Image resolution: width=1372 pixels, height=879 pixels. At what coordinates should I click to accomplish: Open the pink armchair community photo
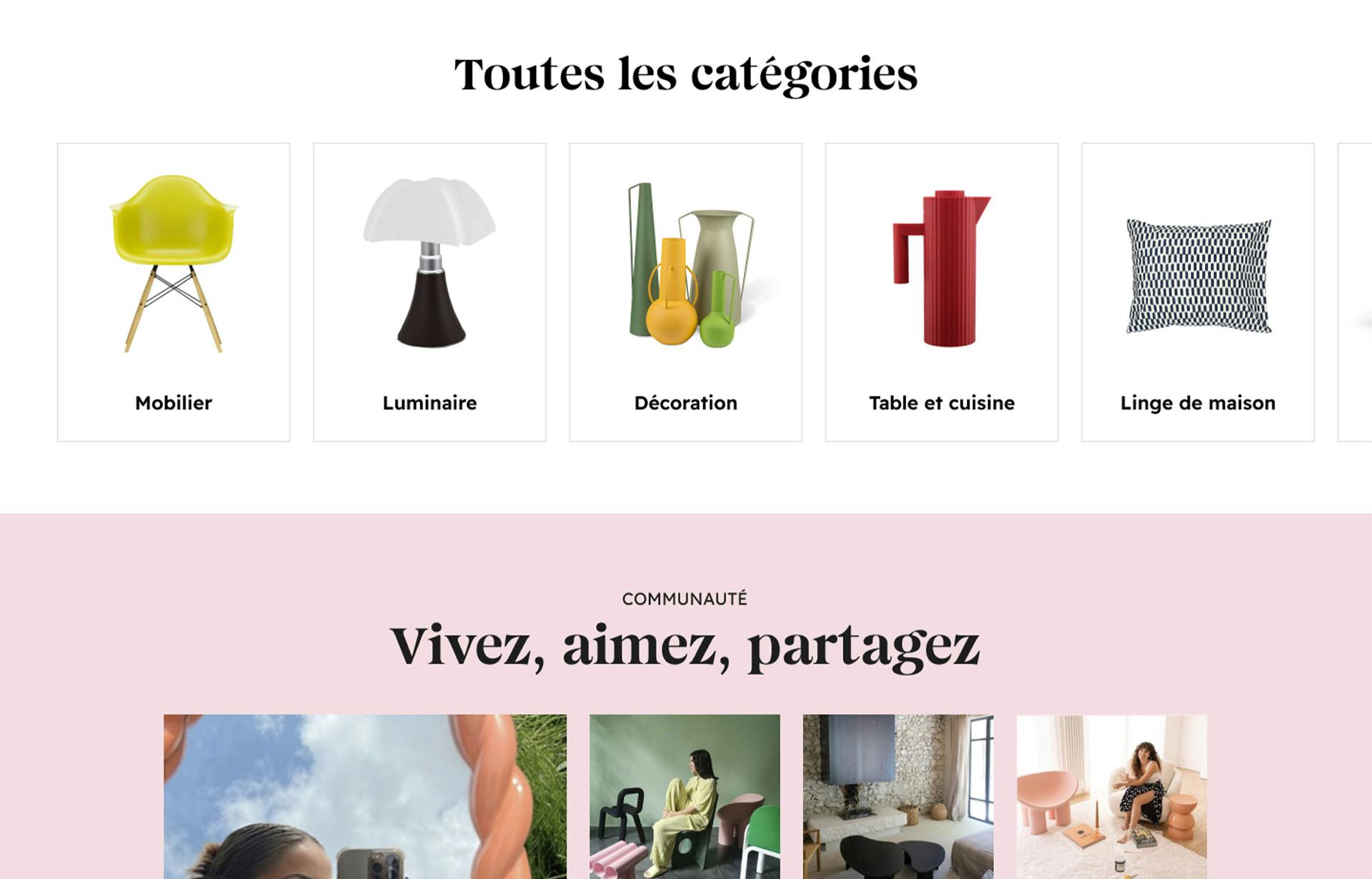[x=1112, y=797]
